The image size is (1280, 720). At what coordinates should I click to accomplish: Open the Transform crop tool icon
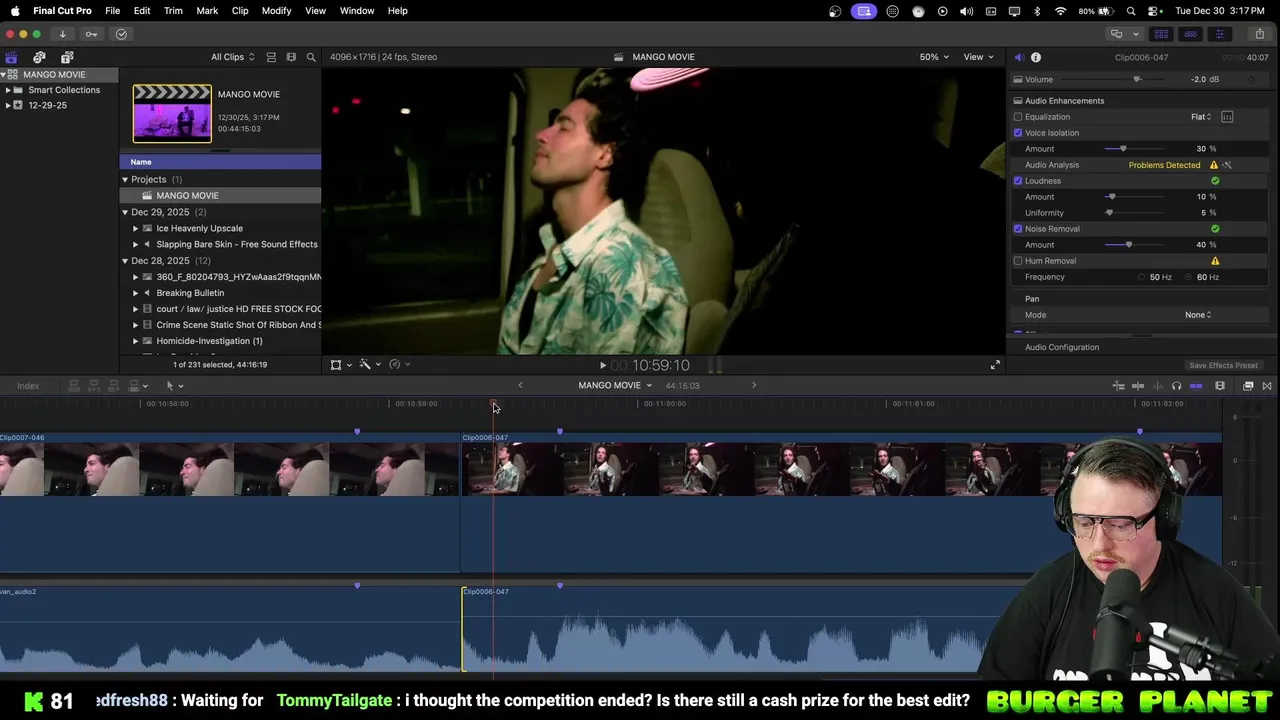336,365
